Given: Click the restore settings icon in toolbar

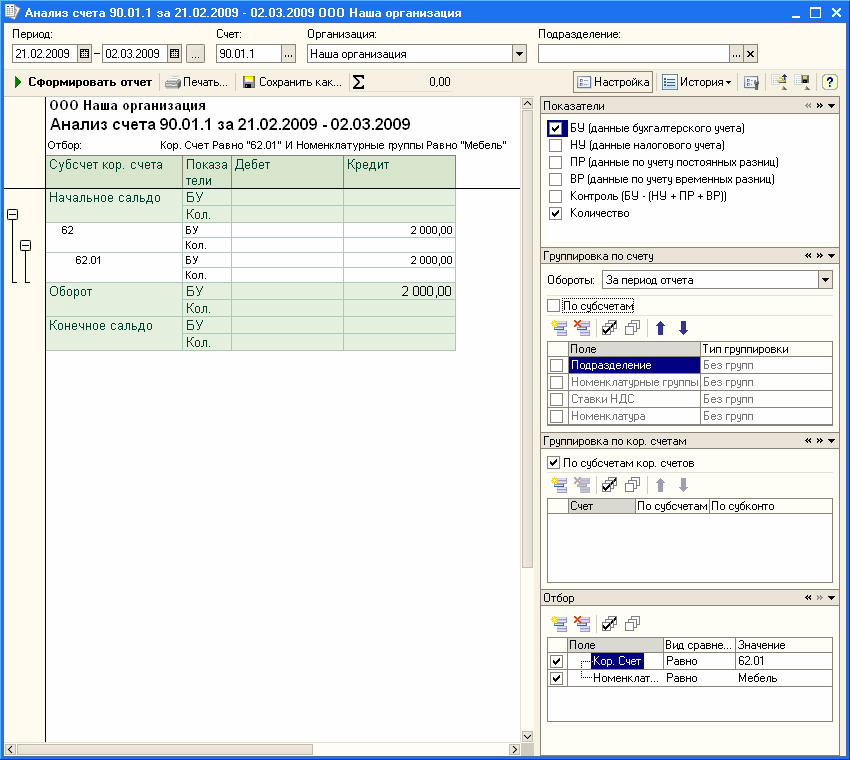Looking at the screenshot, I should (x=779, y=82).
